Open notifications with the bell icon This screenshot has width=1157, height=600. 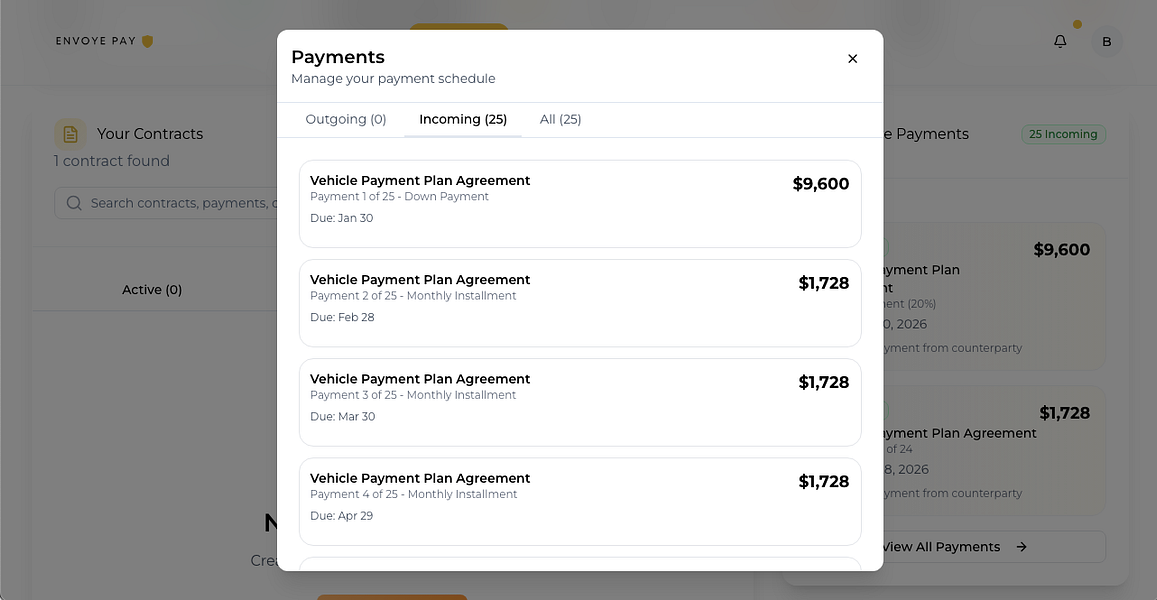coord(1060,42)
